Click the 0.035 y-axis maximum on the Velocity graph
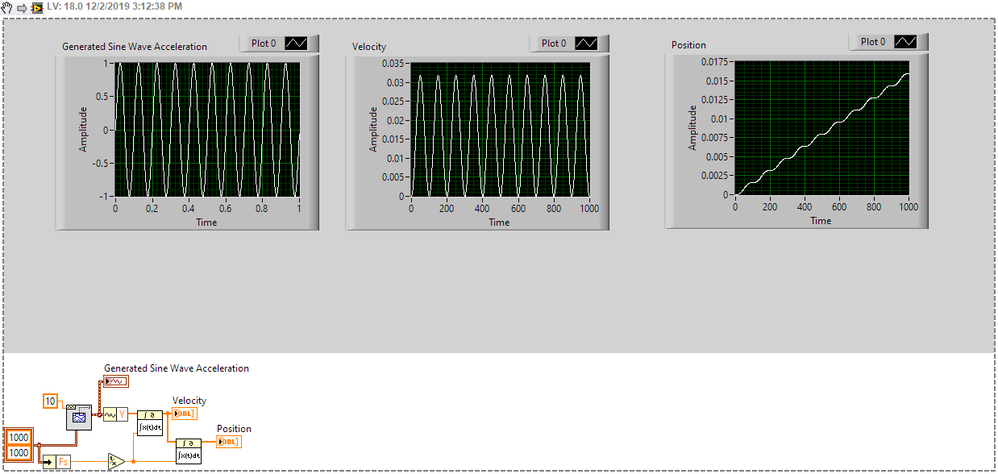 coord(393,63)
